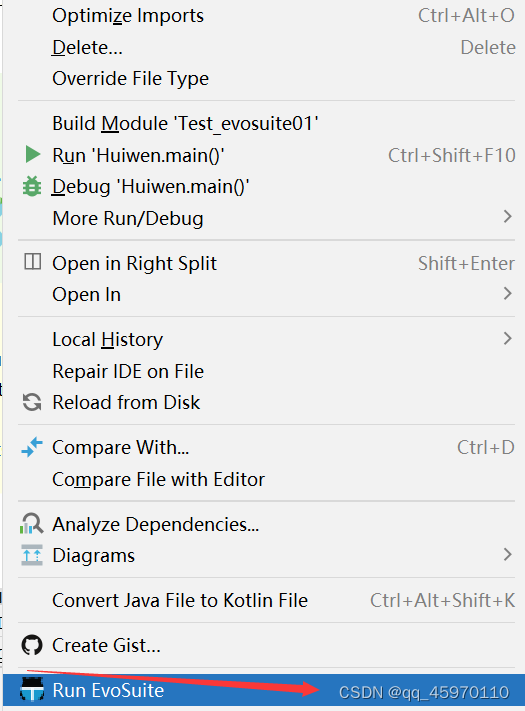Screen dimensions: 525x711
Task: Click the GitHub icon beside Create Gist
Action: (x=32, y=645)
